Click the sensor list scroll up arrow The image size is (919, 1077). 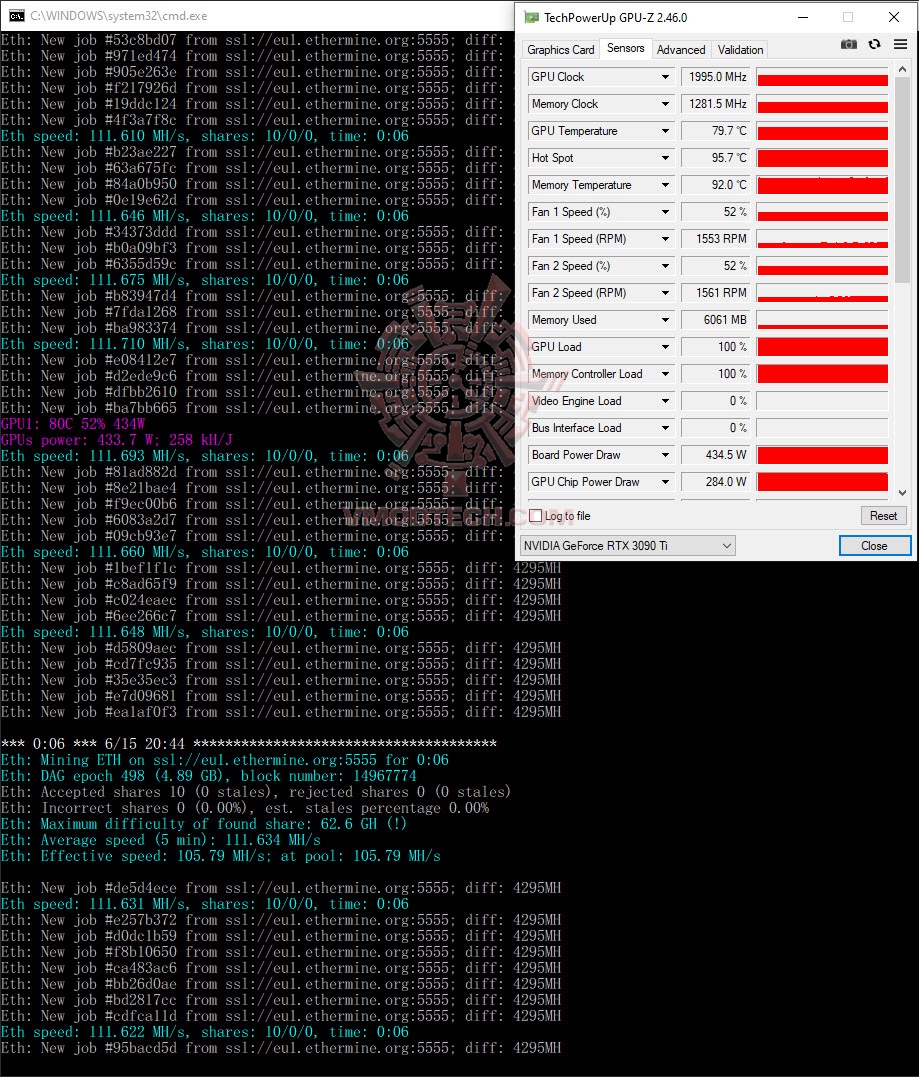tap(903, 69)
